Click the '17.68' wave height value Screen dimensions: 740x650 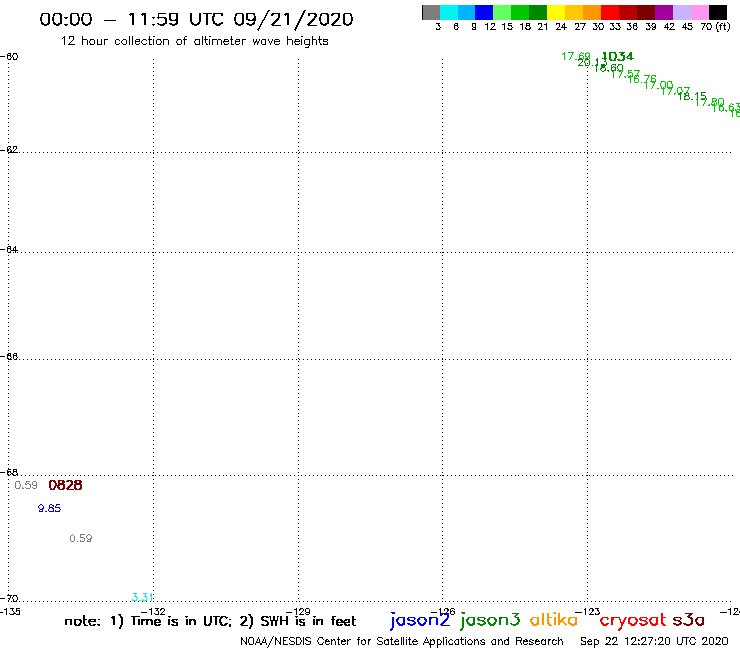tap(575, 57)
